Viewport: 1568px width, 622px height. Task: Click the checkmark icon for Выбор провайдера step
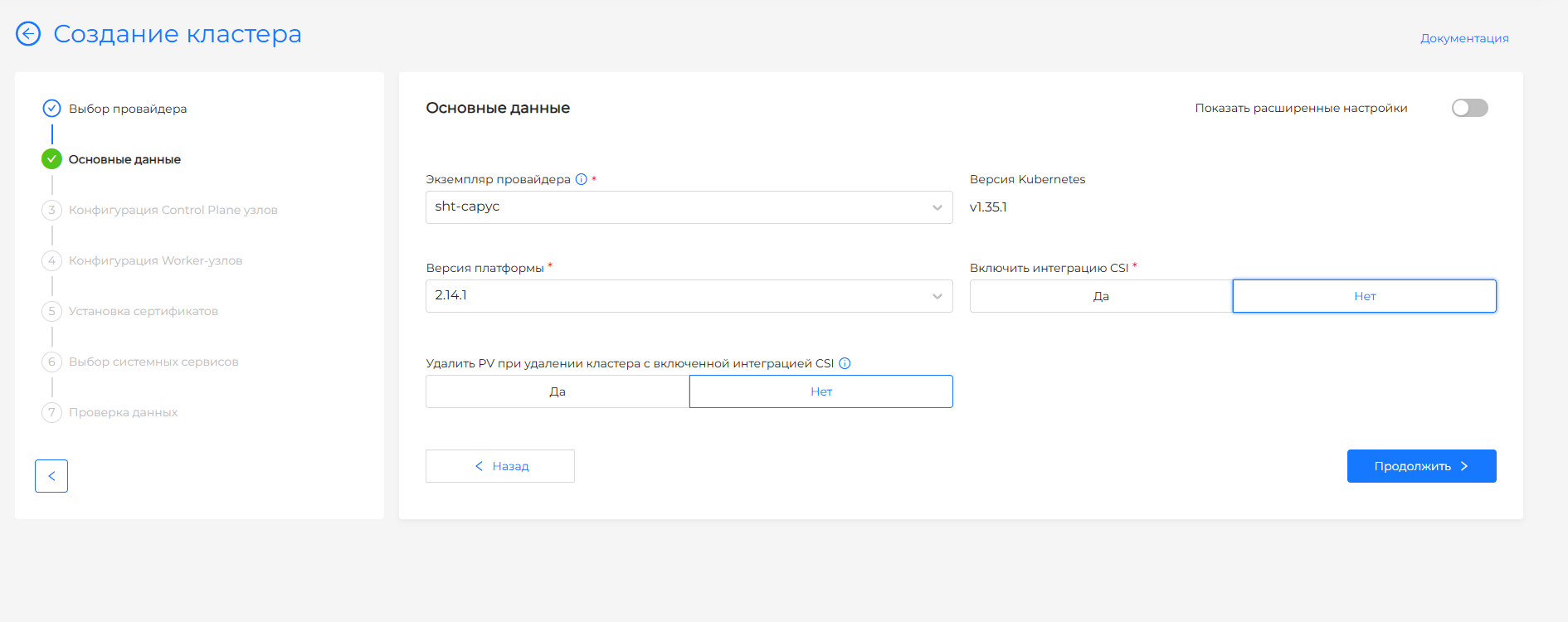pos(51,109)
